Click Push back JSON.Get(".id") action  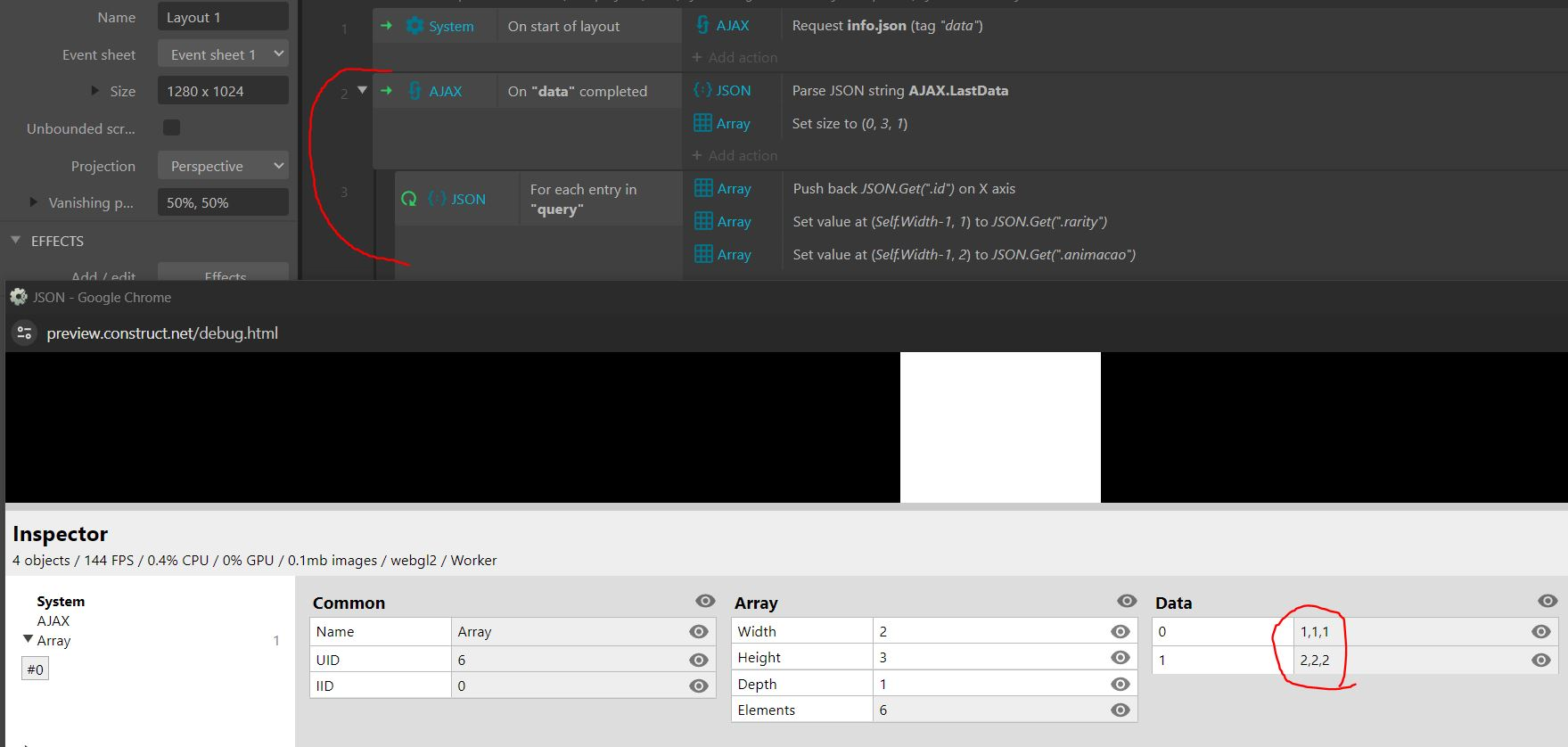pyautogui.click(x=904, y=188)
